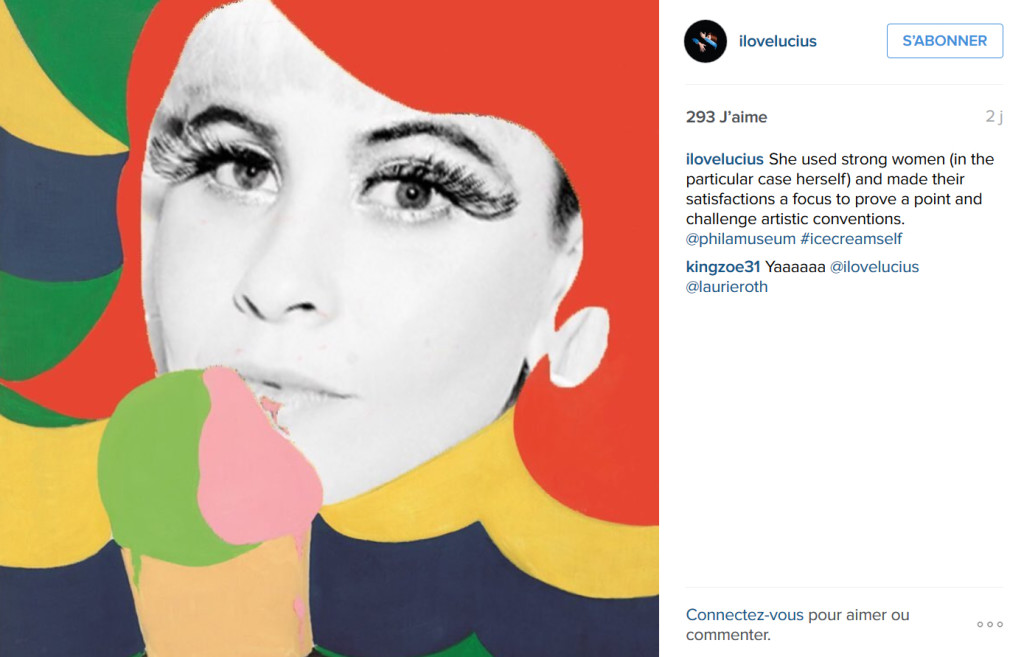This screenshot has height=657, width=1024.
Task: Open the ilovelucius profile avatar
Action: click(705, 41)
